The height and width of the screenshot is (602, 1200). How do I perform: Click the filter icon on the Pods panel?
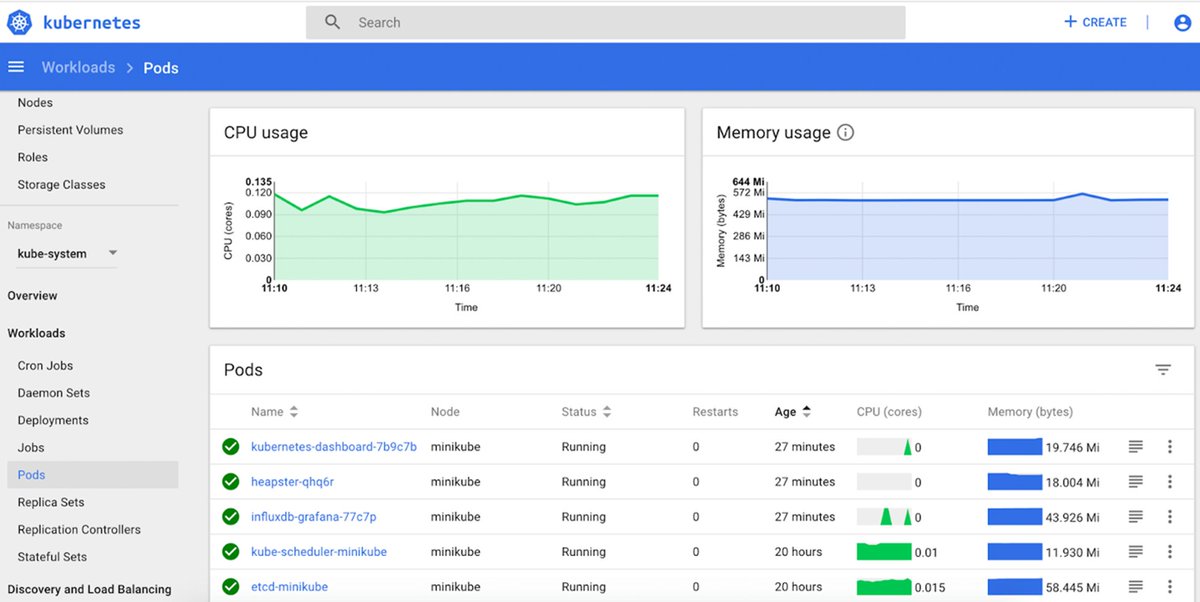pyautogui.click(x=1163, y=369)
